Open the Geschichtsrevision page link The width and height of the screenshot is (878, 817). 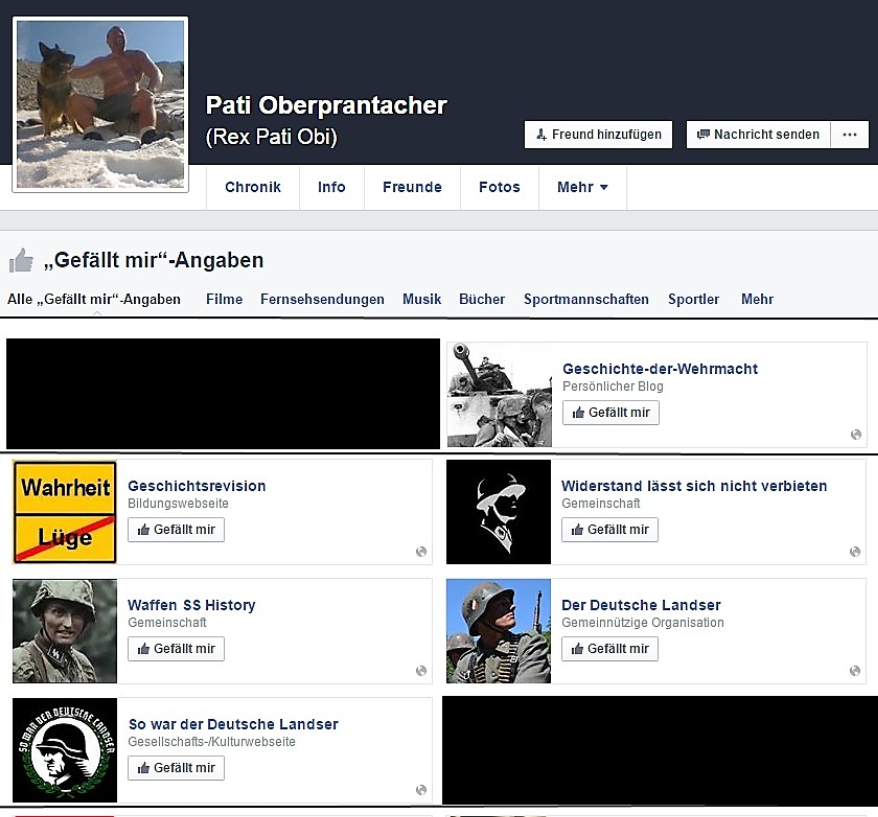coord(197,486)
